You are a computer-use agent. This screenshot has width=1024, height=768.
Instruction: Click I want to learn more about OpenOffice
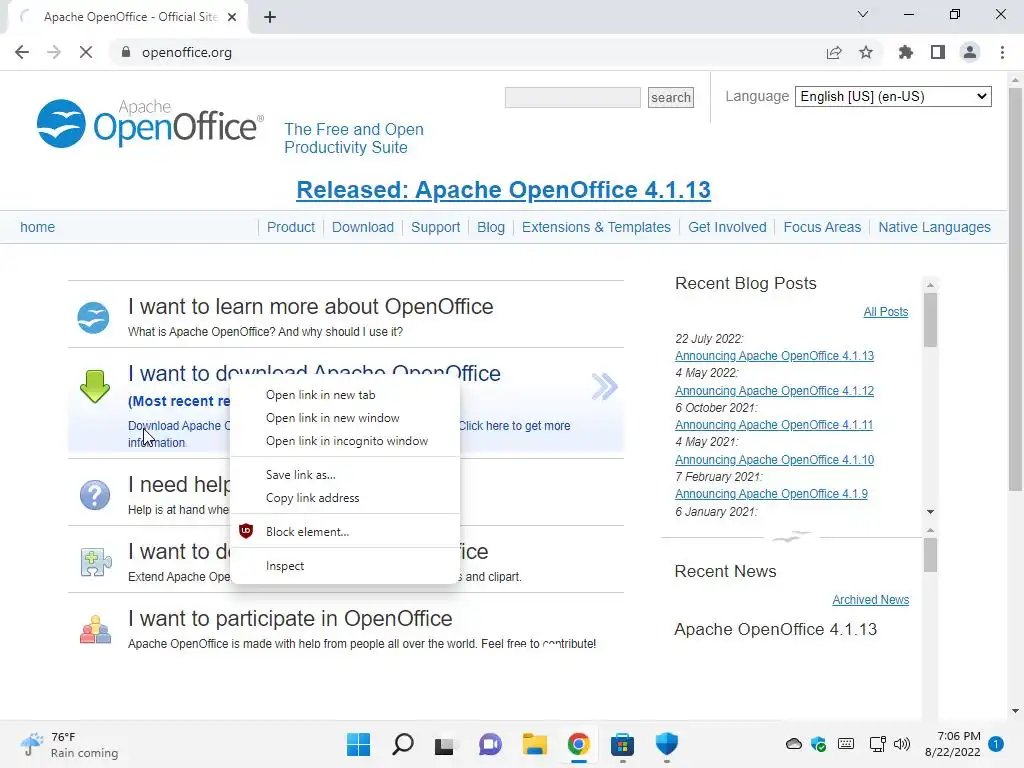tap(311, 306)
